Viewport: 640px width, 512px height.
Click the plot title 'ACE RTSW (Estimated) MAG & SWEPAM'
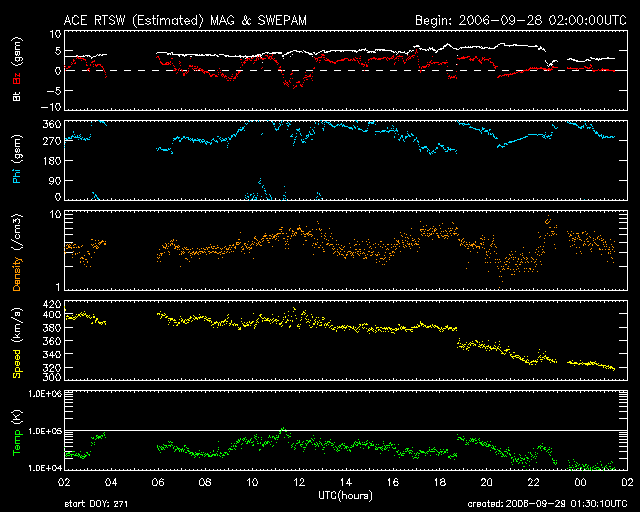(x=185, y=20)
